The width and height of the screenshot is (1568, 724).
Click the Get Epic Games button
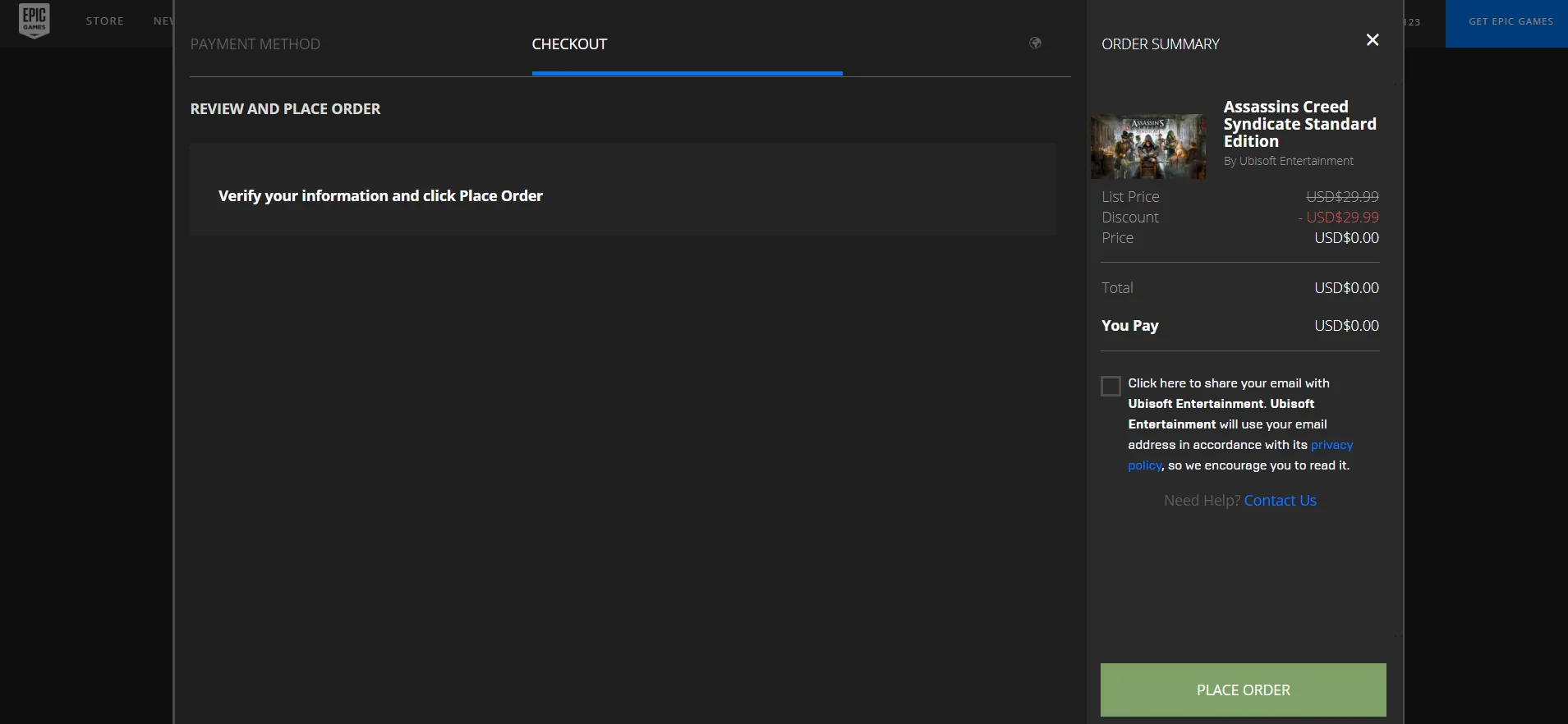point(1511,22)
